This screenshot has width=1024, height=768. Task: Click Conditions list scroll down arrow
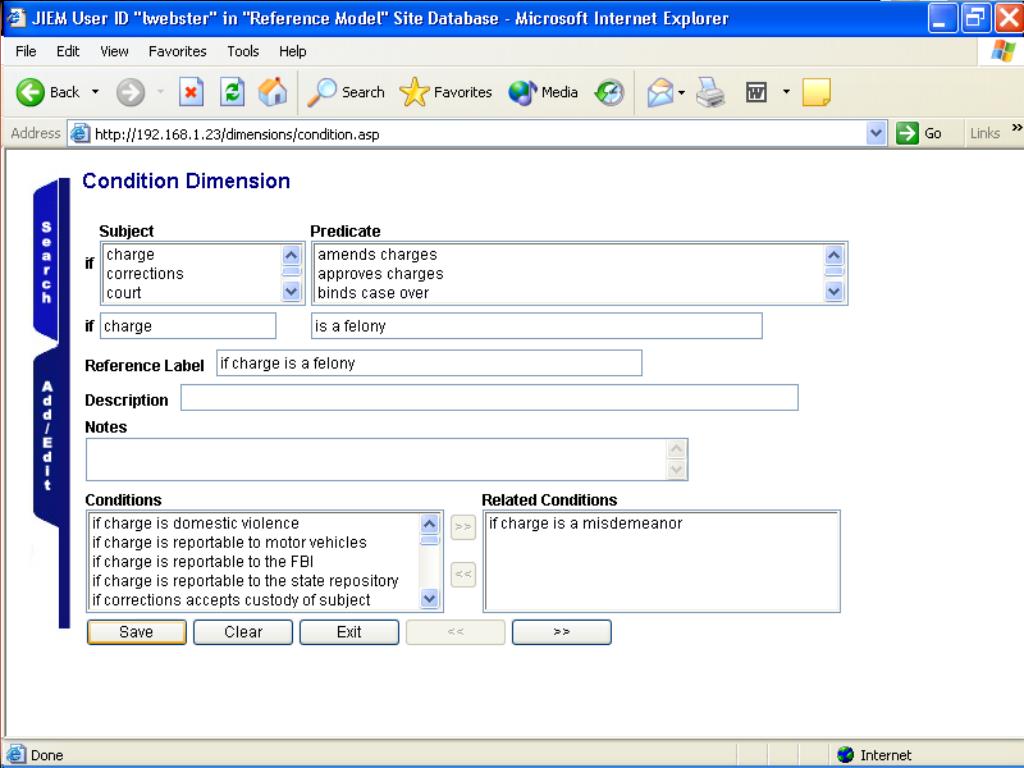coord(429,598)
